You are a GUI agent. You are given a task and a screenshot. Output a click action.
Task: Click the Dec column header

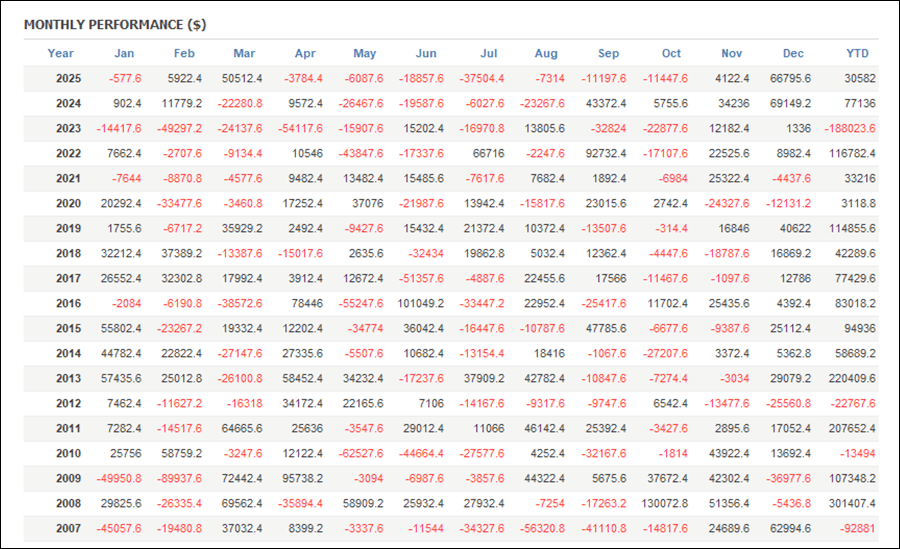[793, 53]
